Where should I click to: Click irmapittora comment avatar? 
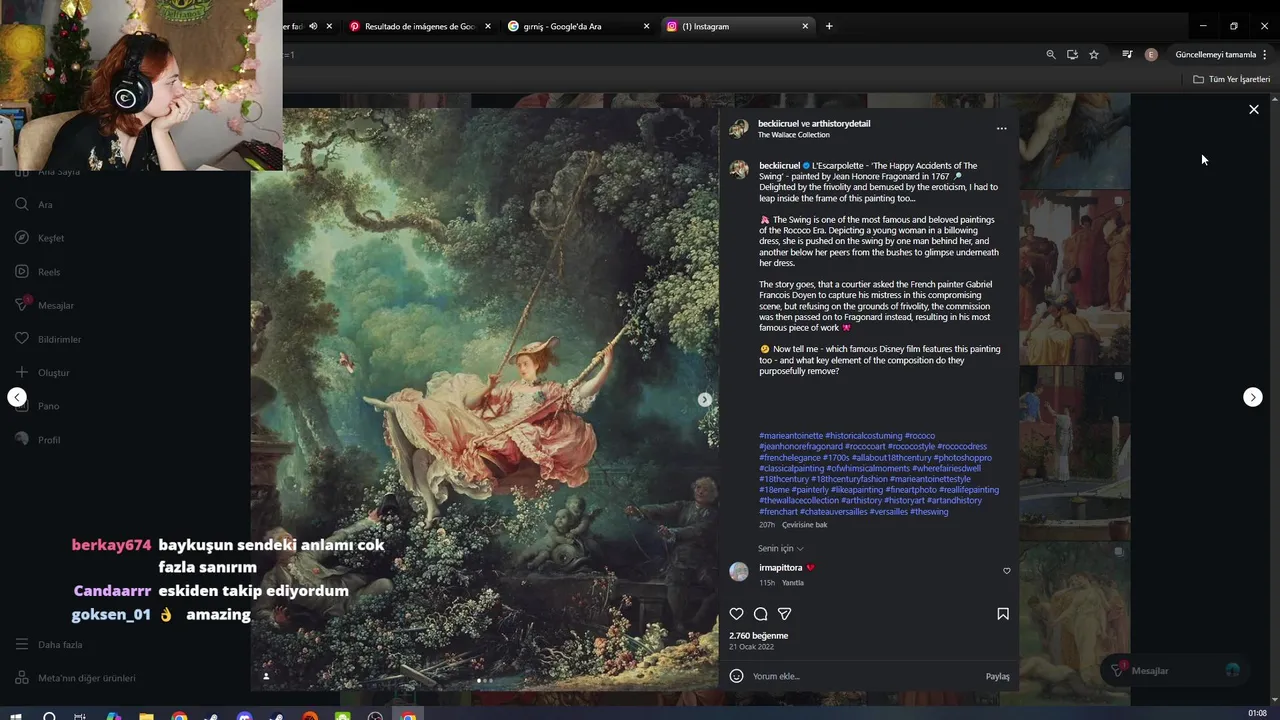pyautogui.click(x=739, y=572)
